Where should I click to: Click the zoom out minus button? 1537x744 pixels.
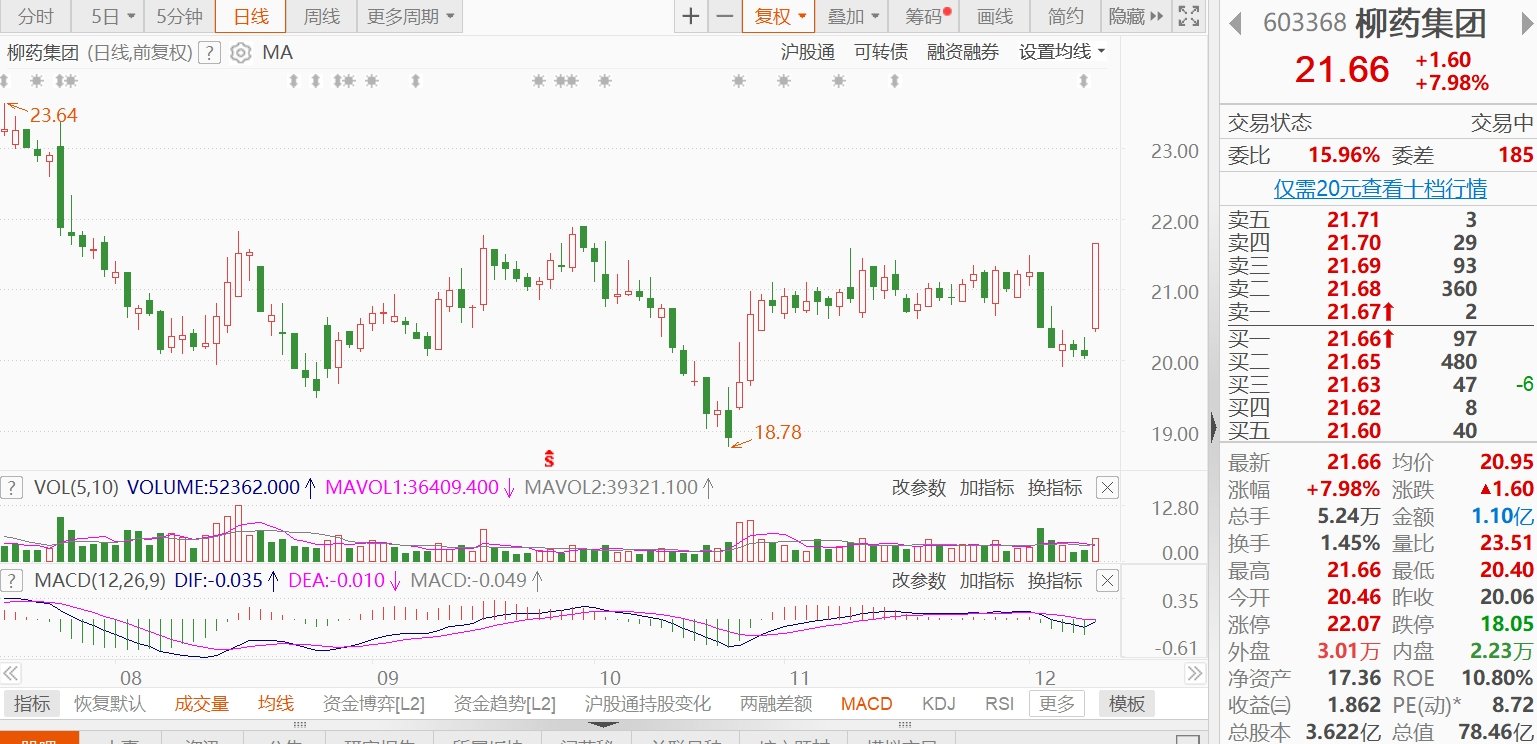click(x=725, y=17)
